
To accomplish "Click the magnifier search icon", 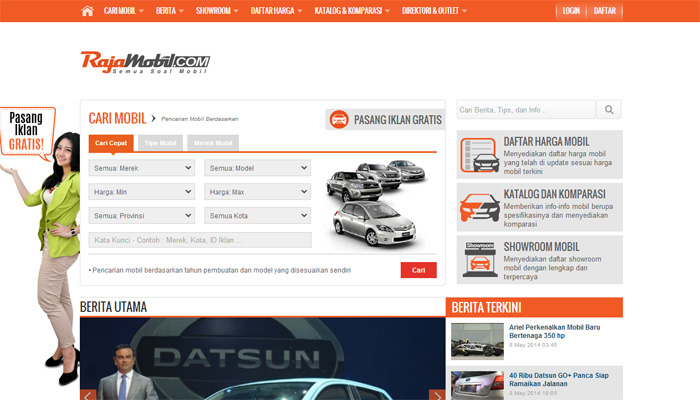I will [609, 109].
